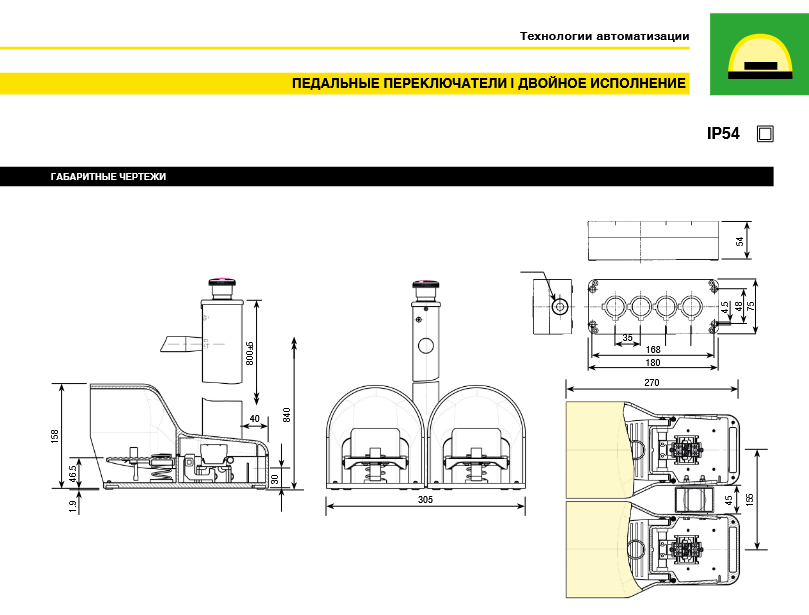Screen dimensions: 809x615
Task: Click the 158 height dimension on side view
Action: (55, 435)
